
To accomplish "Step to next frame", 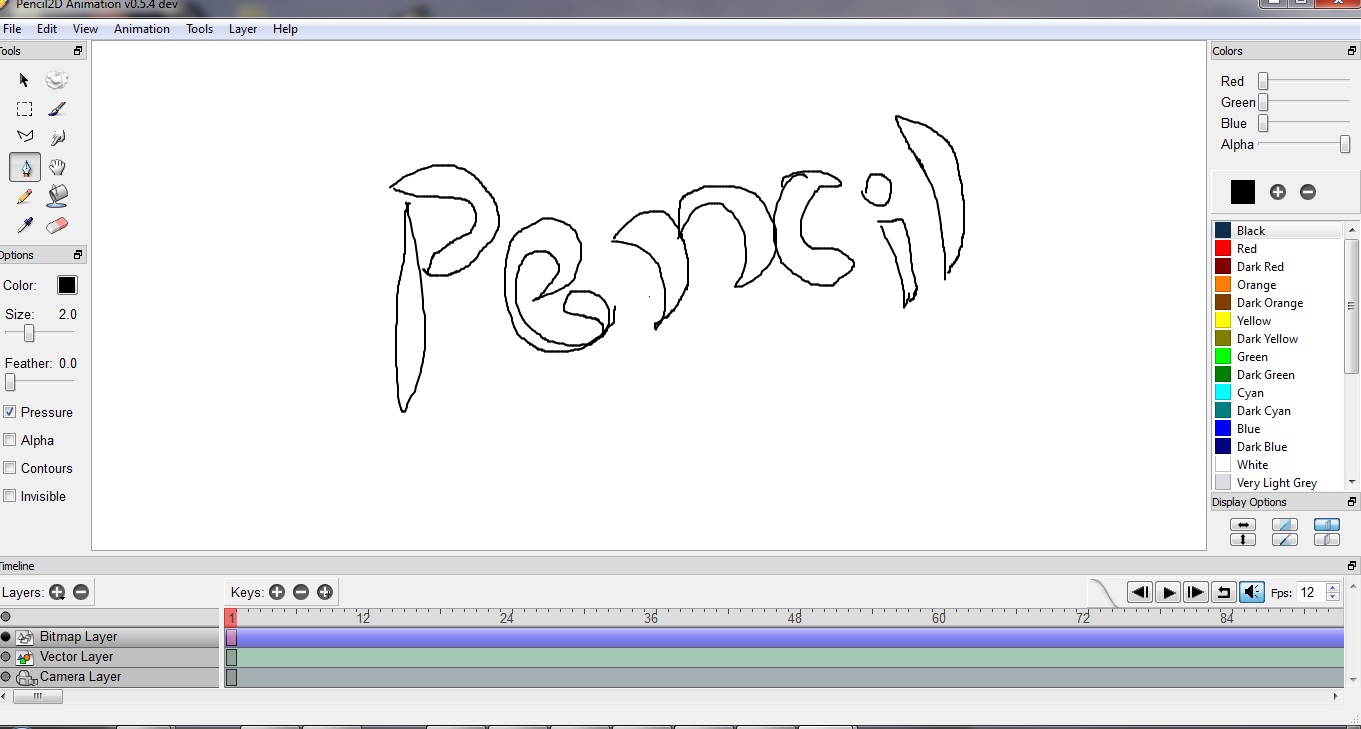I will (1196, 592).
